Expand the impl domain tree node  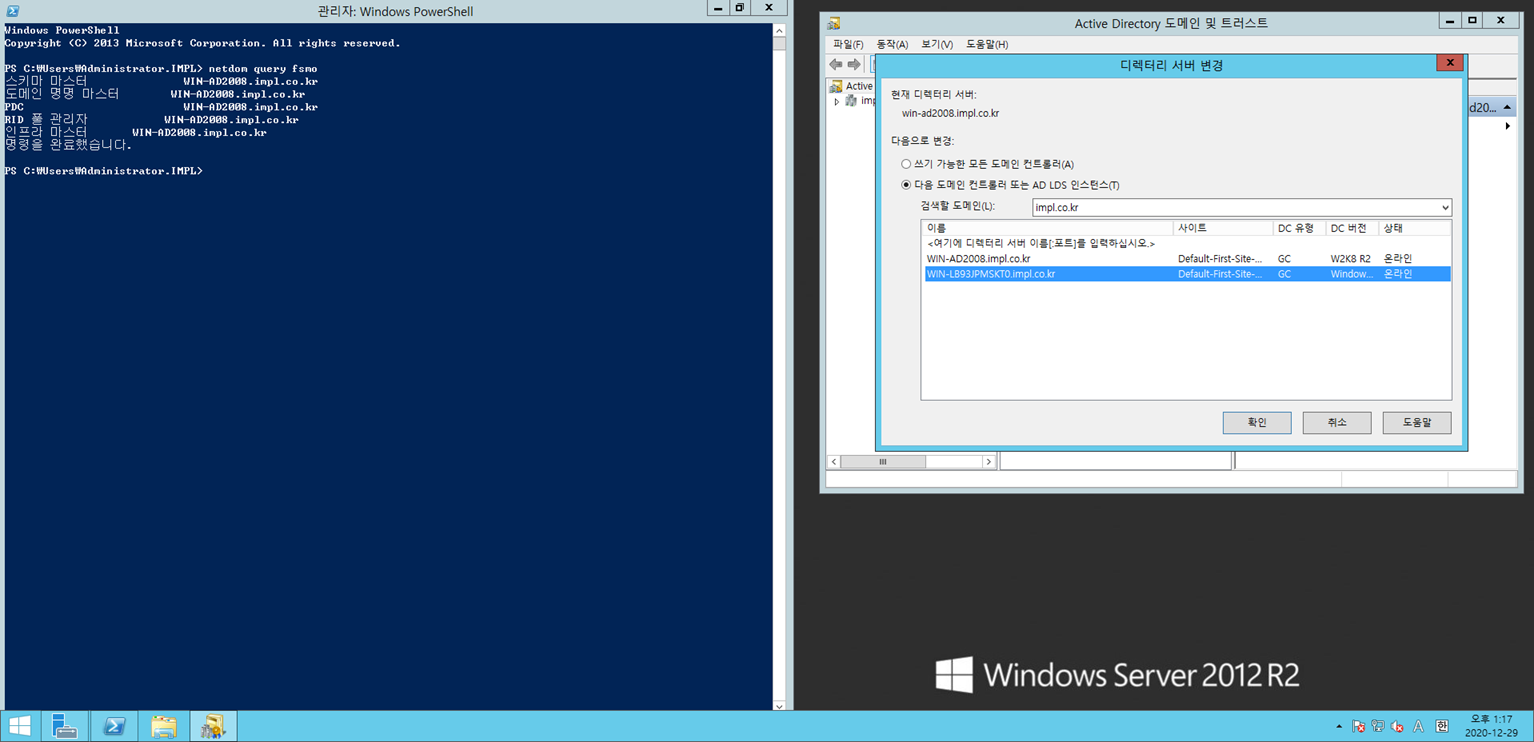pyautogui.click(x=837, y=101)
